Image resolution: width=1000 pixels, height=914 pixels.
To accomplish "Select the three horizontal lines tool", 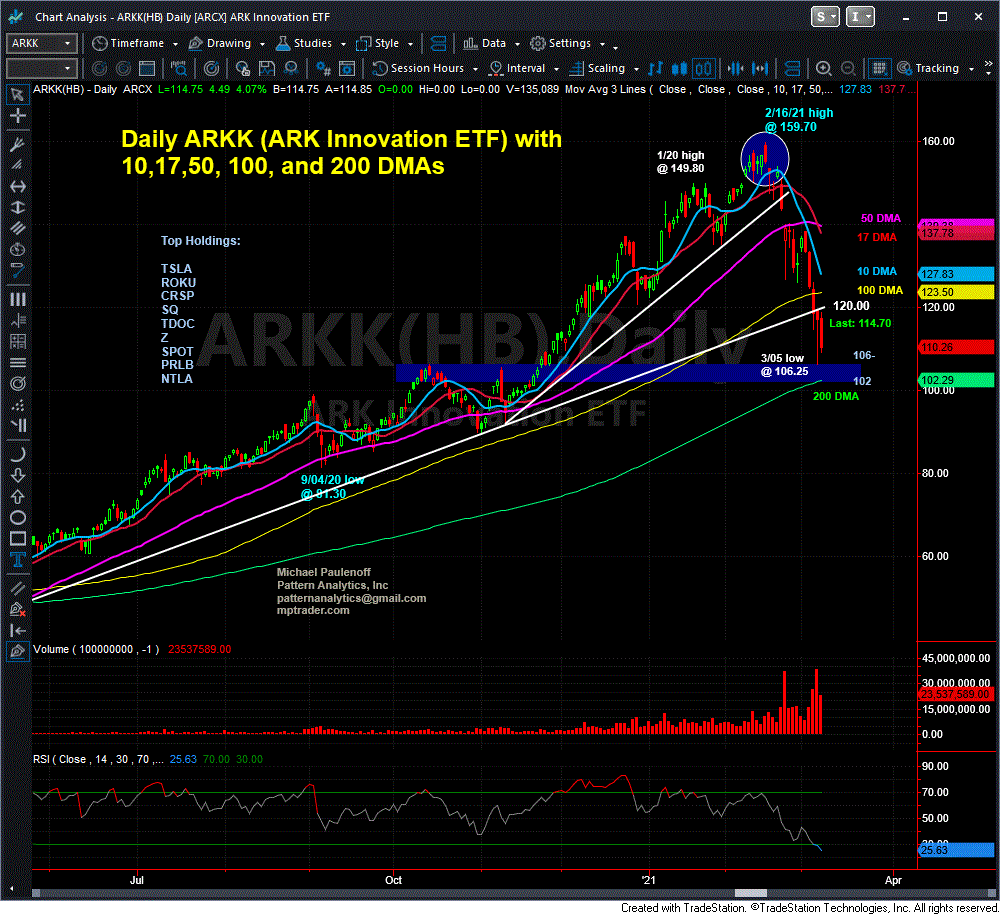I will point(17,362).
